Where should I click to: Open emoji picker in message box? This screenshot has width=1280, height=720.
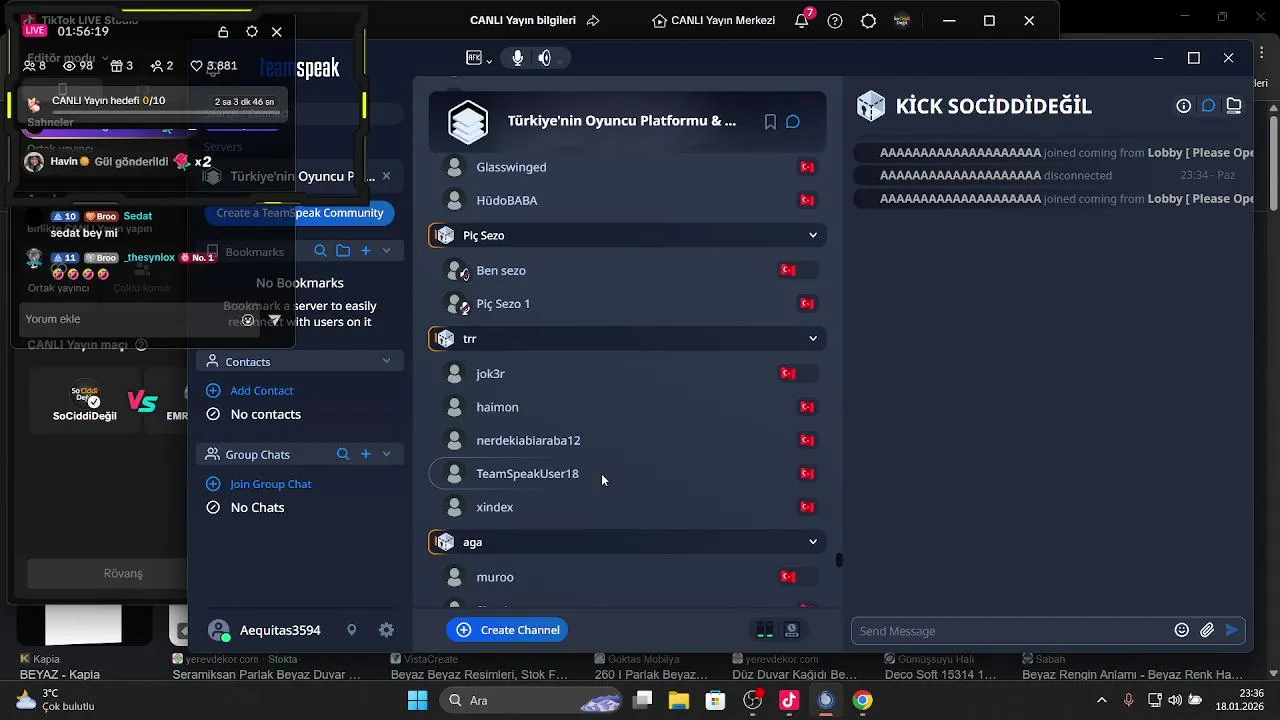click(1182, 631)
